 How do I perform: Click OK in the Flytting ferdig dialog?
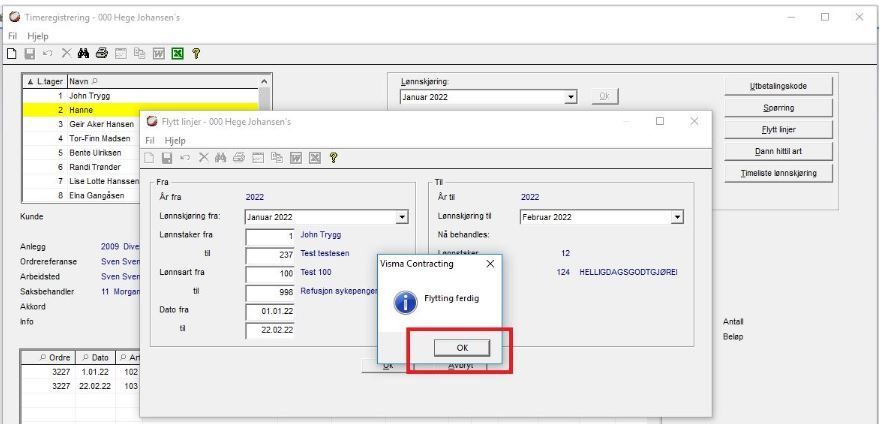pos(462,348)
